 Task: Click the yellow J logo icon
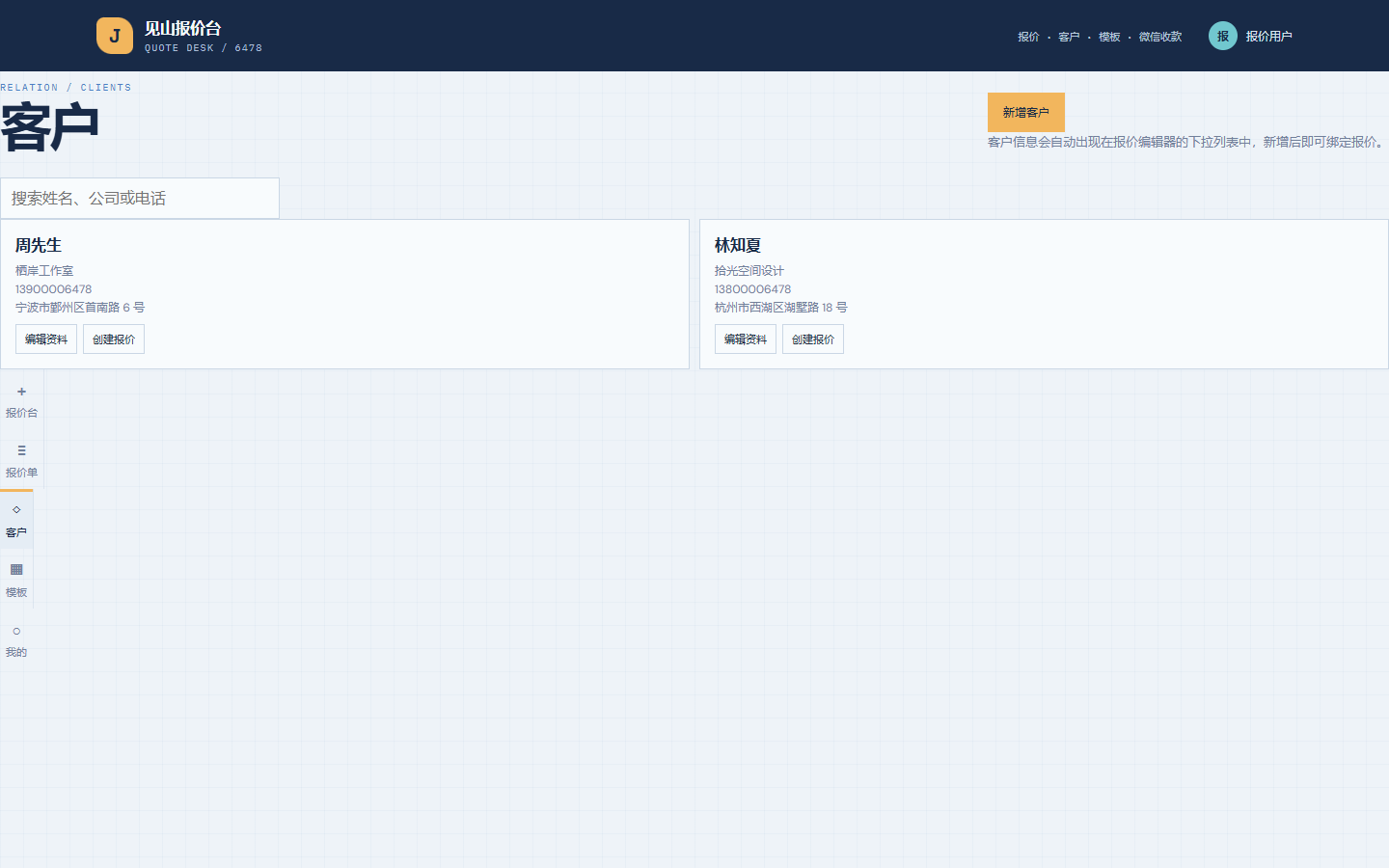115,36
